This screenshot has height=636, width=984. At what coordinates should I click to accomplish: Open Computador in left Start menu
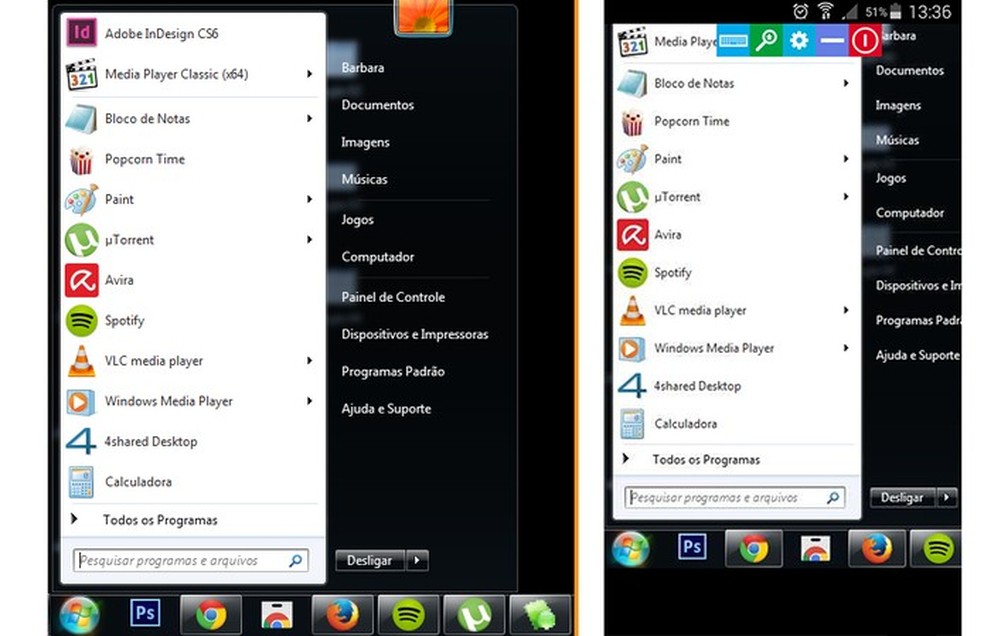[x=378, y=257]
